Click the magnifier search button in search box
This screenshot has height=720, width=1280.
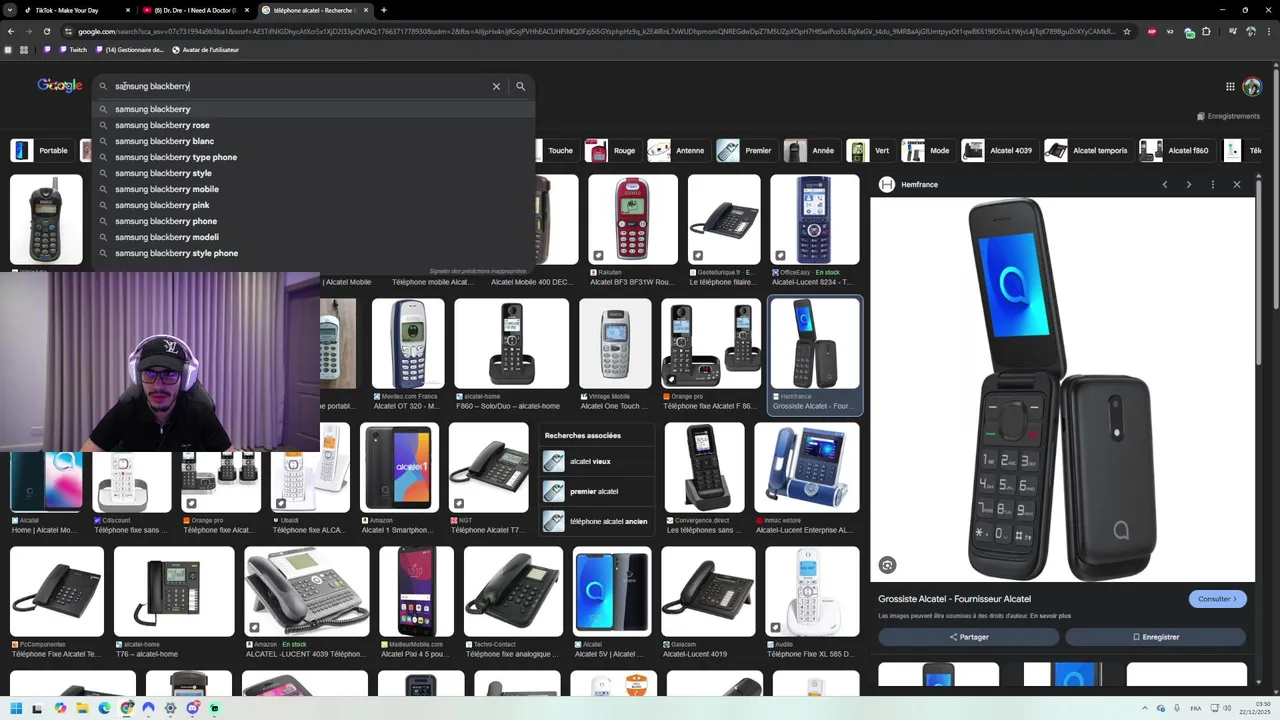(x=520, y=86)
